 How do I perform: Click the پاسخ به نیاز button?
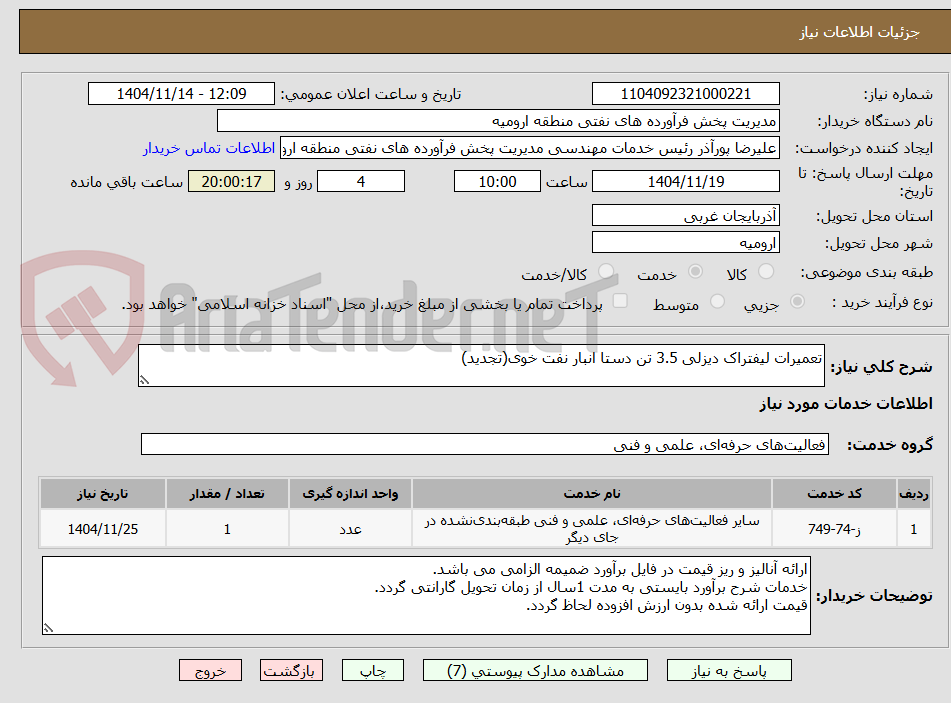[729, 670]
